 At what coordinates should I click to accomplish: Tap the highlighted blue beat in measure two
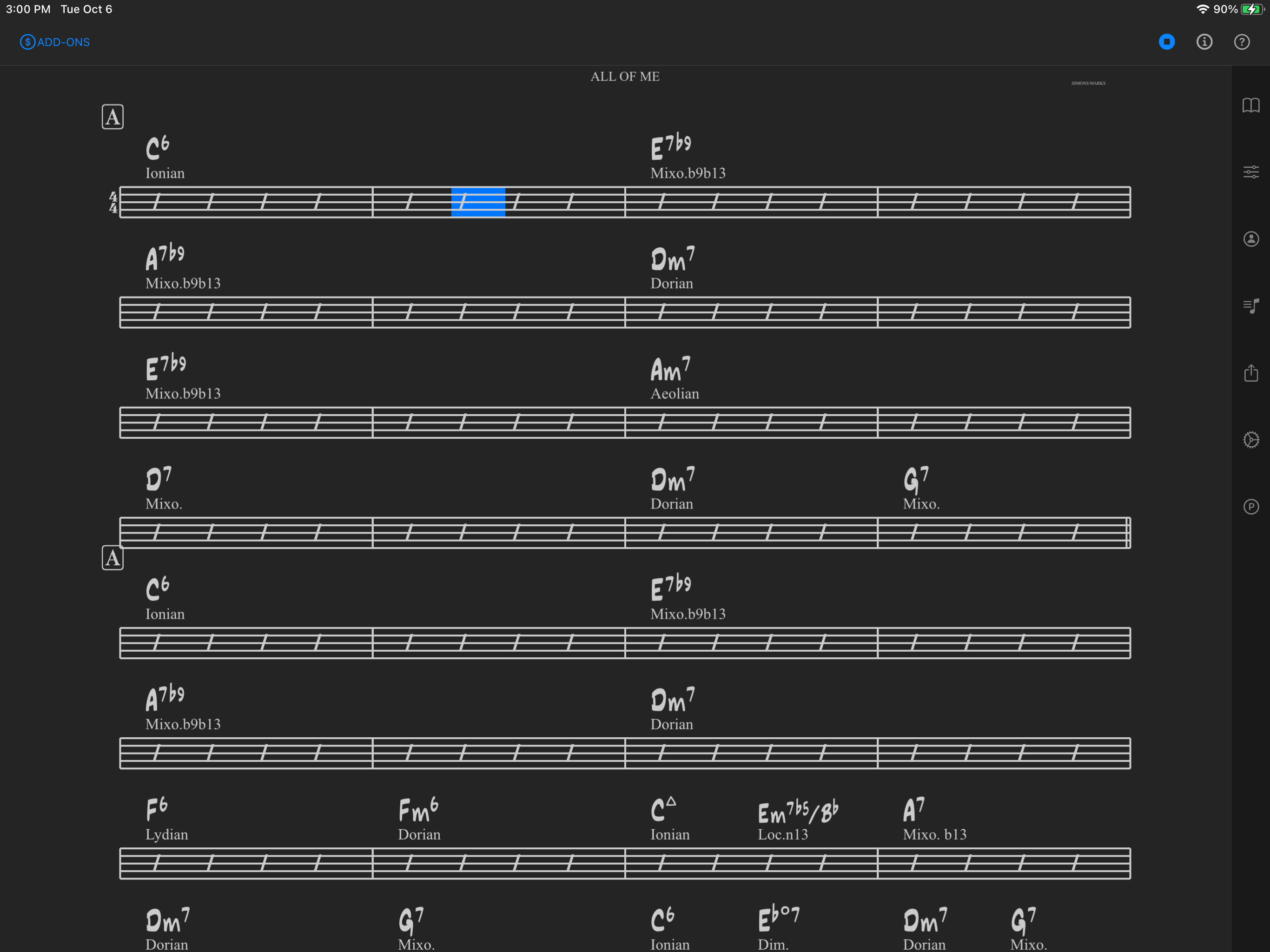[478, 202]
